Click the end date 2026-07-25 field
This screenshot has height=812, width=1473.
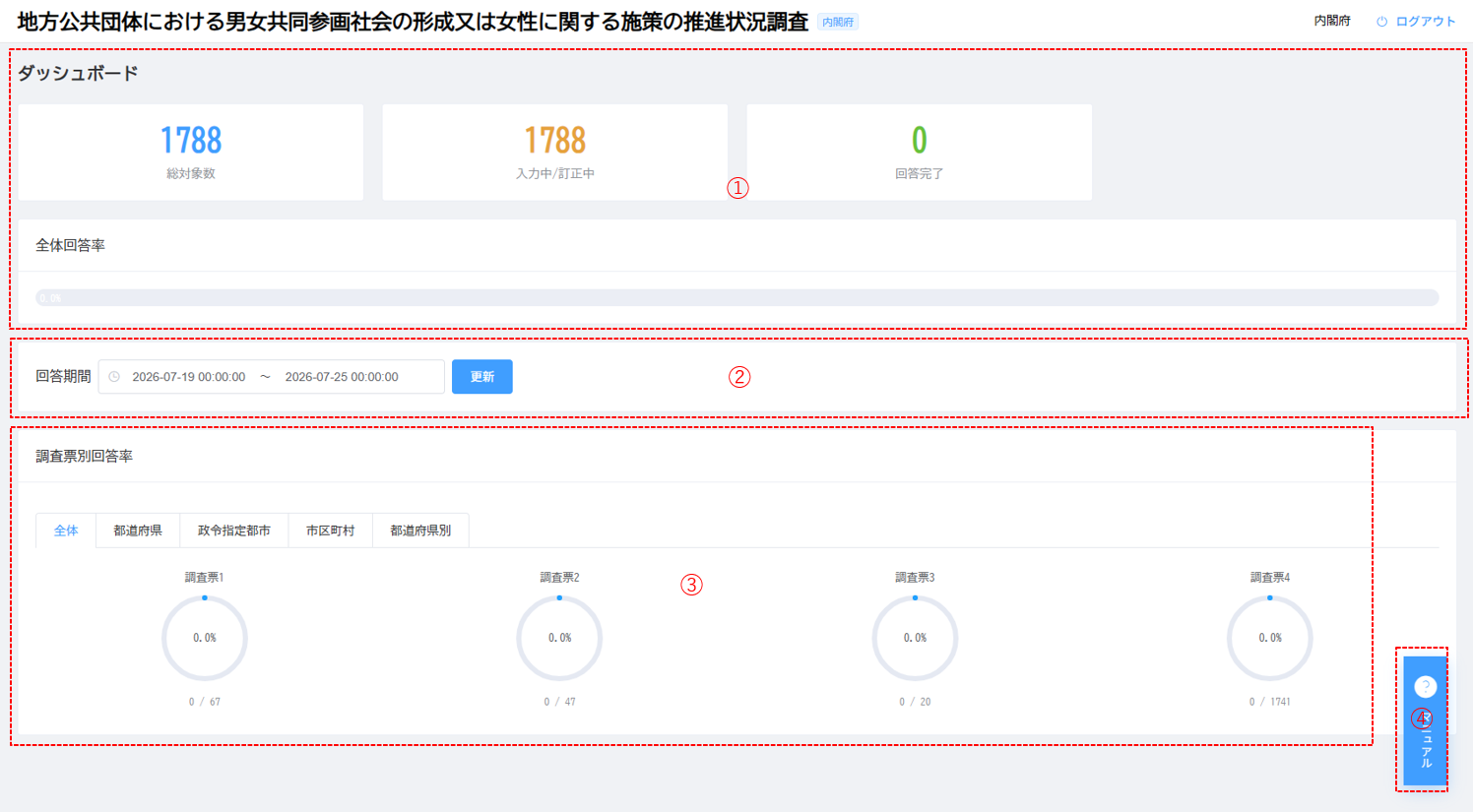[342, 377]
